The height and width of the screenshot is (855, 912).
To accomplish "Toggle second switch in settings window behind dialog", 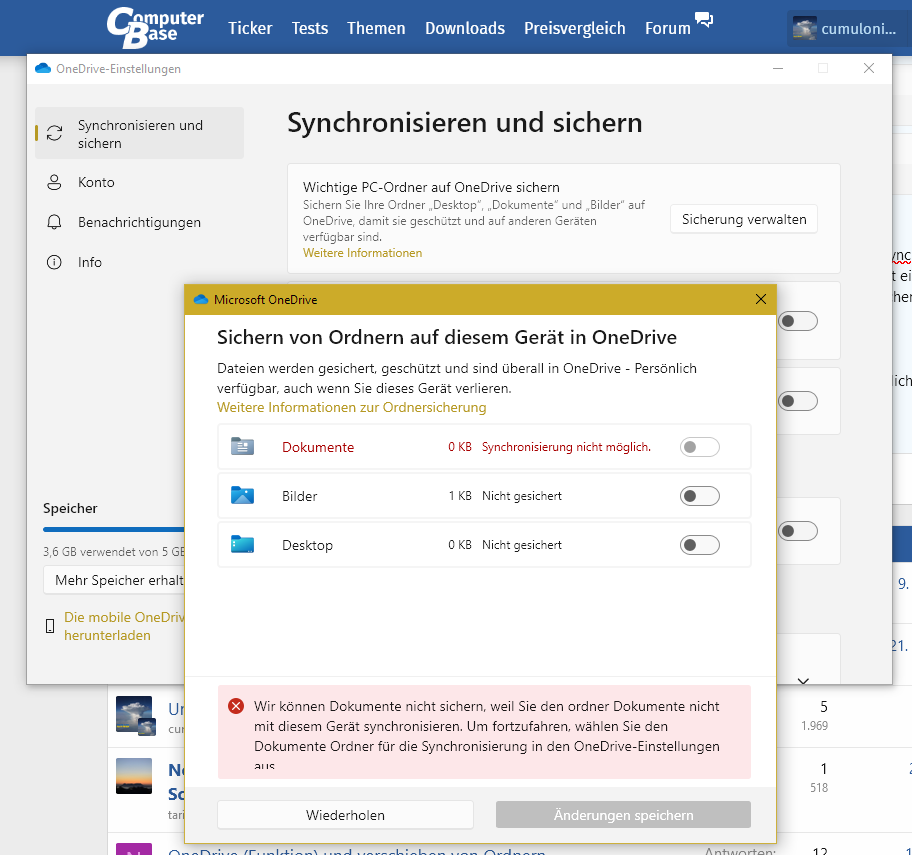I will click(x=798, y=401).
